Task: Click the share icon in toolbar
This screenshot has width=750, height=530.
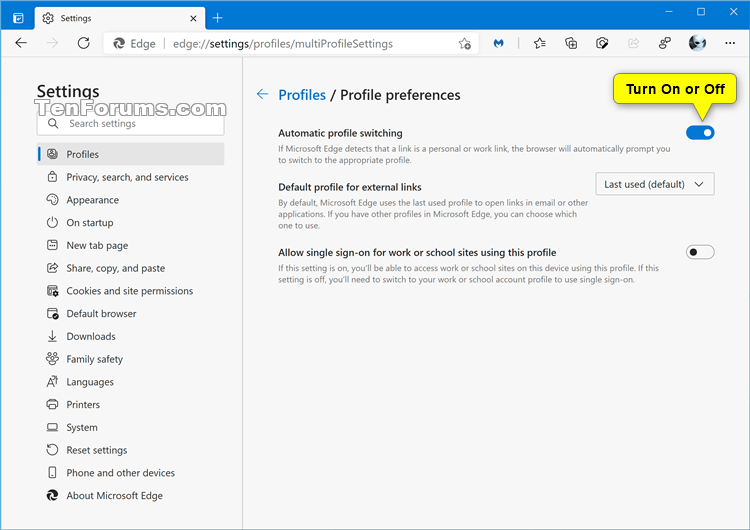Action: 633,44
